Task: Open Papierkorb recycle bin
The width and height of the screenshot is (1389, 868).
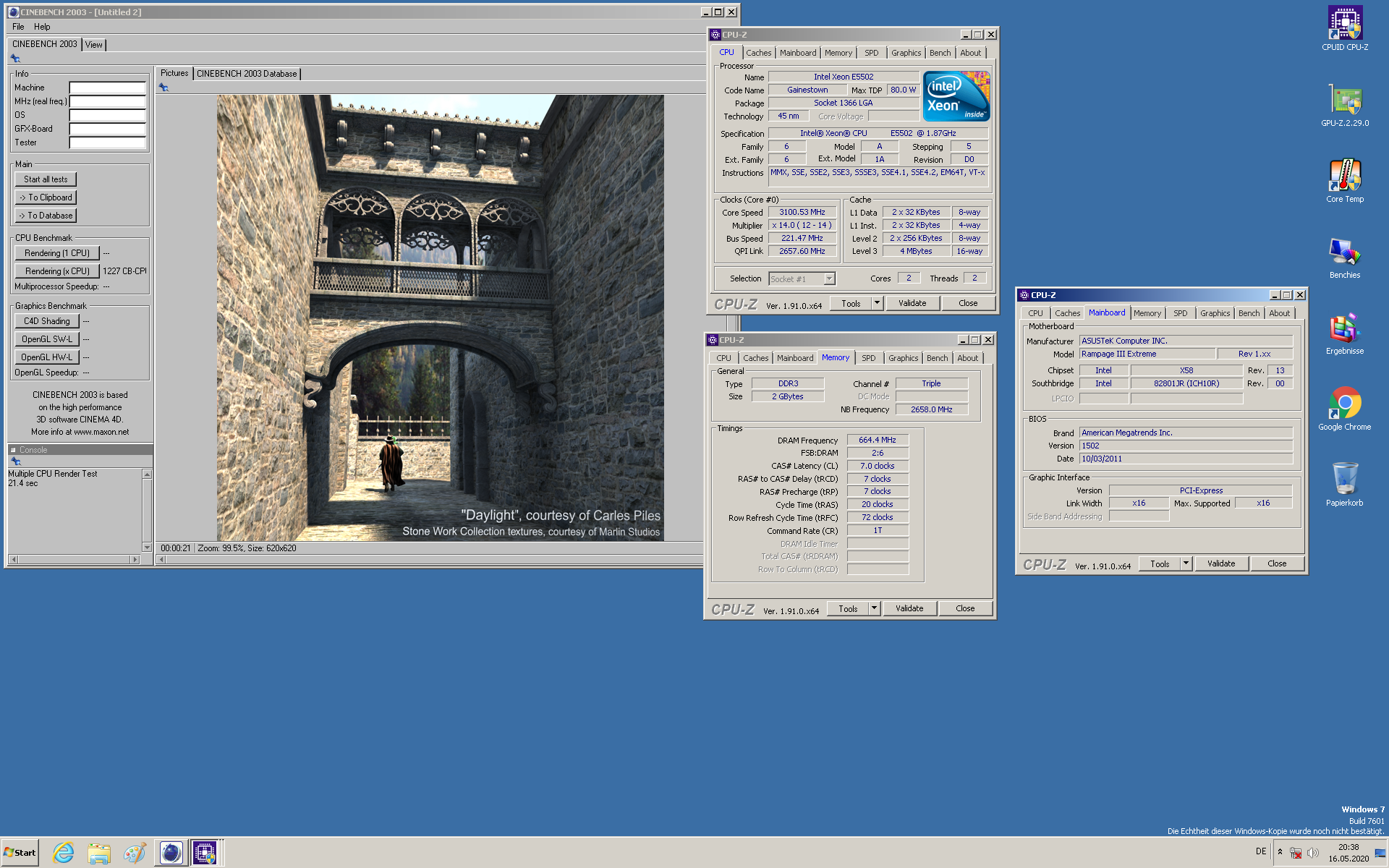Action: (1345, 485)
